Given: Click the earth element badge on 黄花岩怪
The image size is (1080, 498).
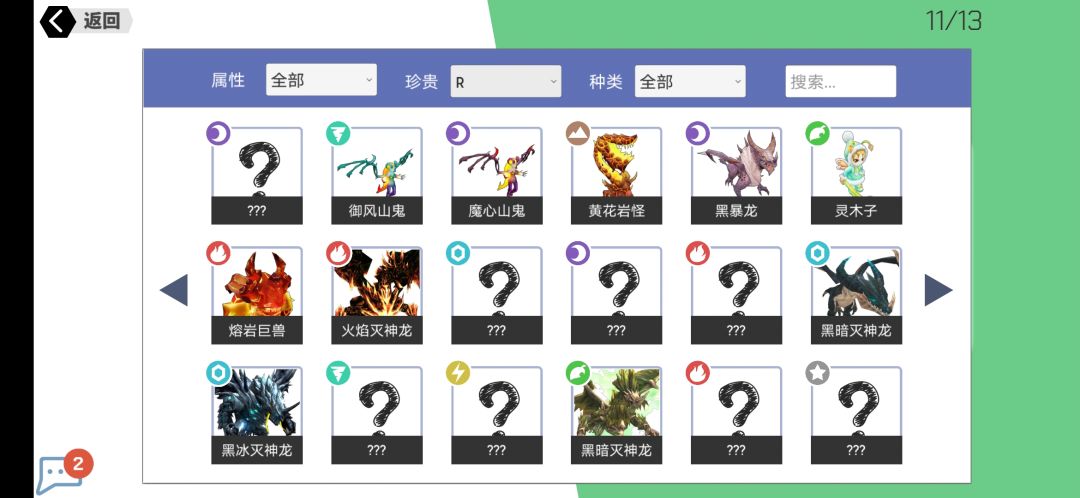Looking at the screenshot, I should coord(578,134).
